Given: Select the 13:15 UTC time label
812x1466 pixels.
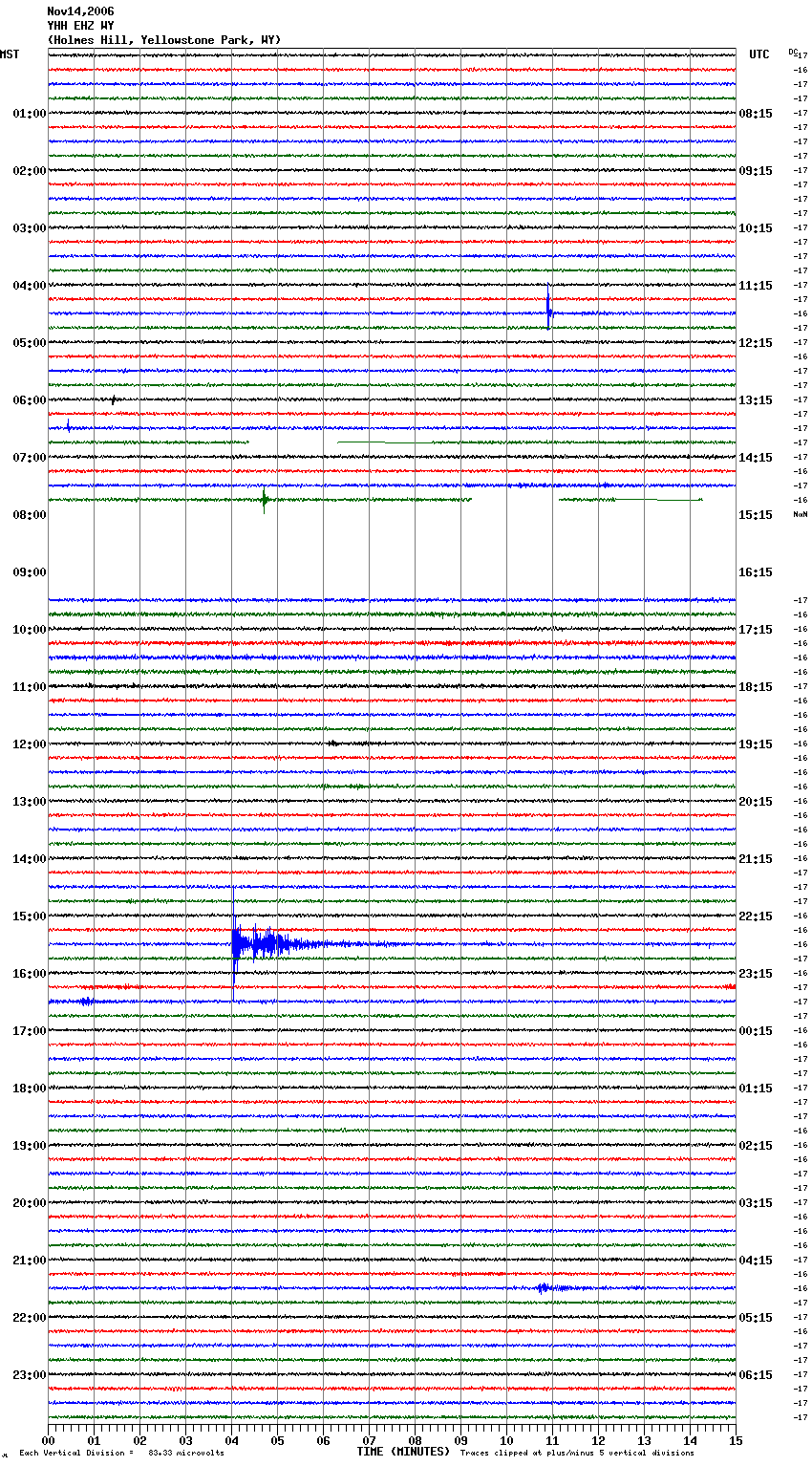Looking at the screenshot, I should 756,400.
